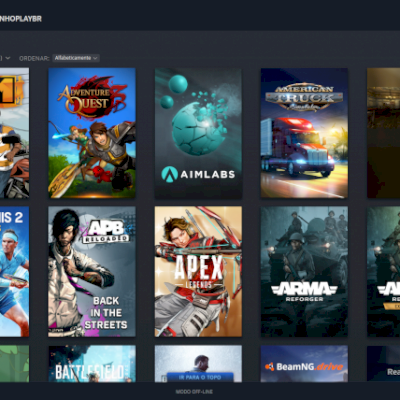This screenshot has height=400, width=400.
Task: Open APB Reloaded game cover
Action: click(92, 271)
